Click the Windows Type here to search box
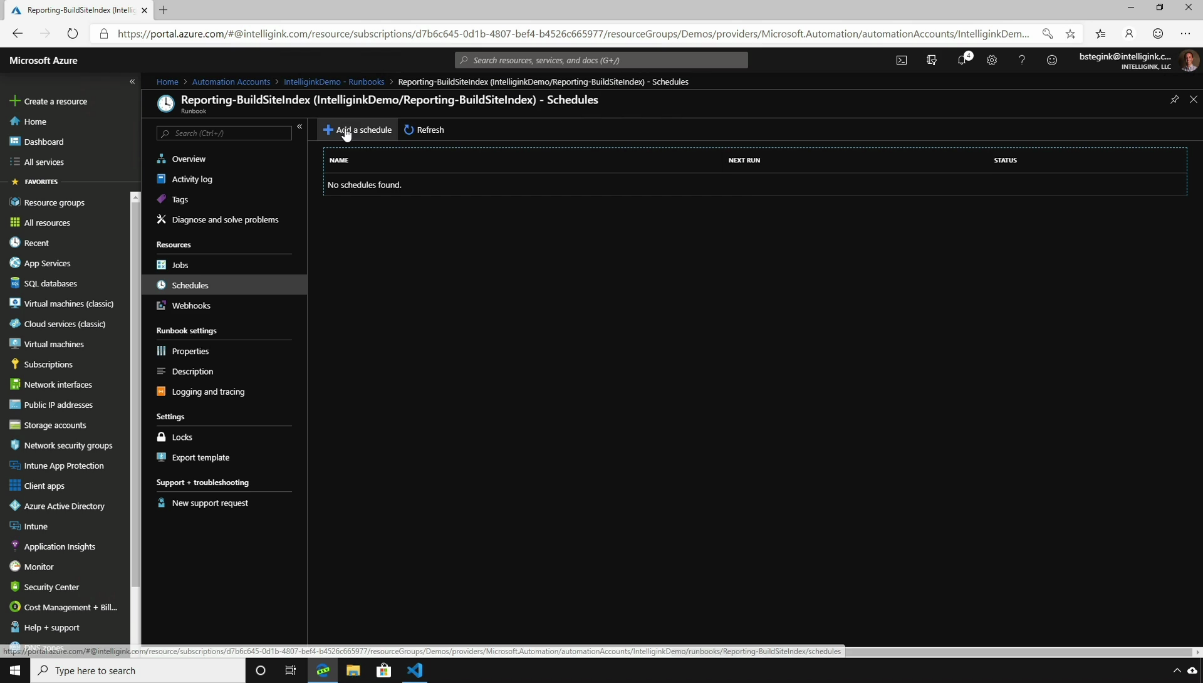This screenshot has width=1203, height=683. [138, 670]
